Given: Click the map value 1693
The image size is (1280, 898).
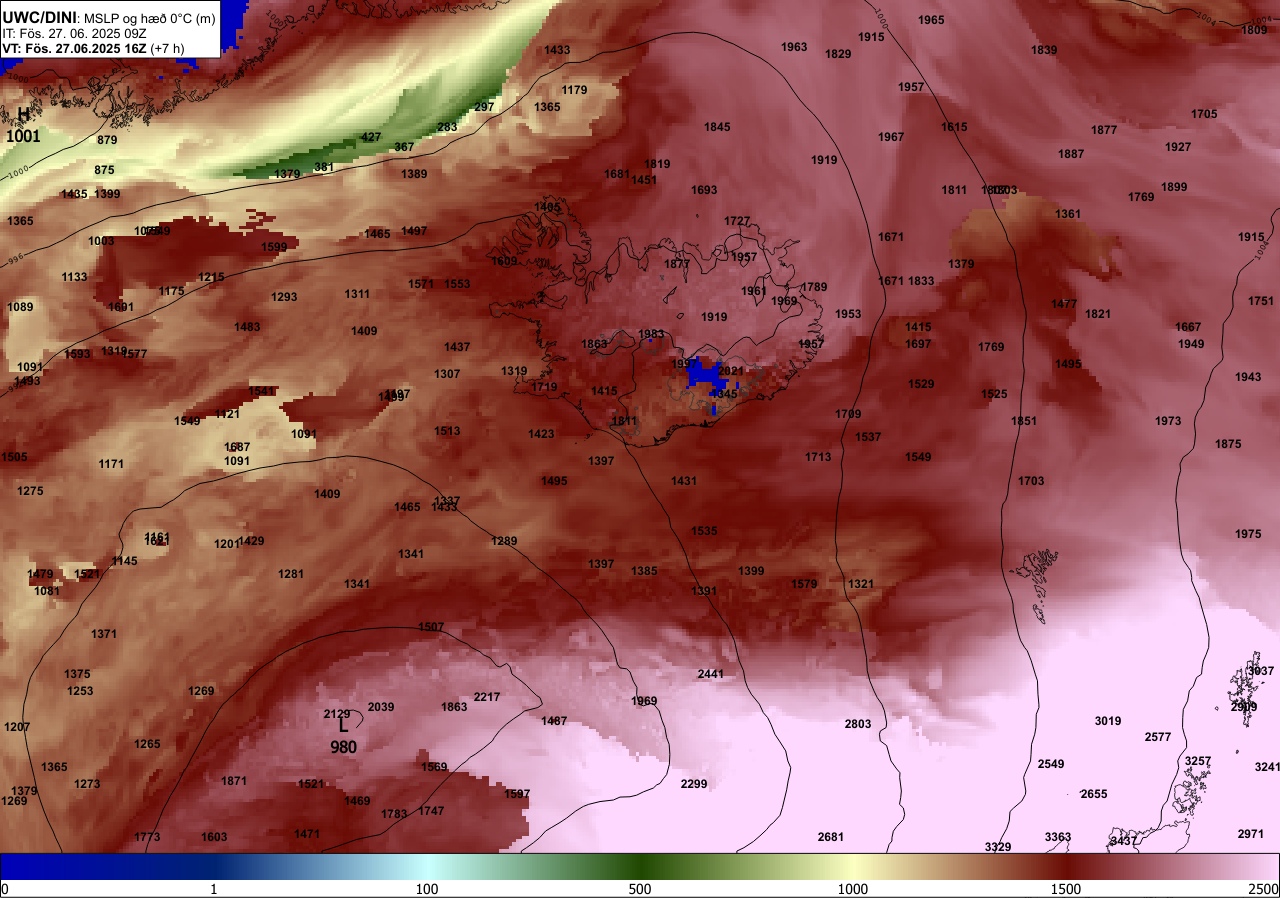Looking at the screenshot, I should click(x=704, y=190).
